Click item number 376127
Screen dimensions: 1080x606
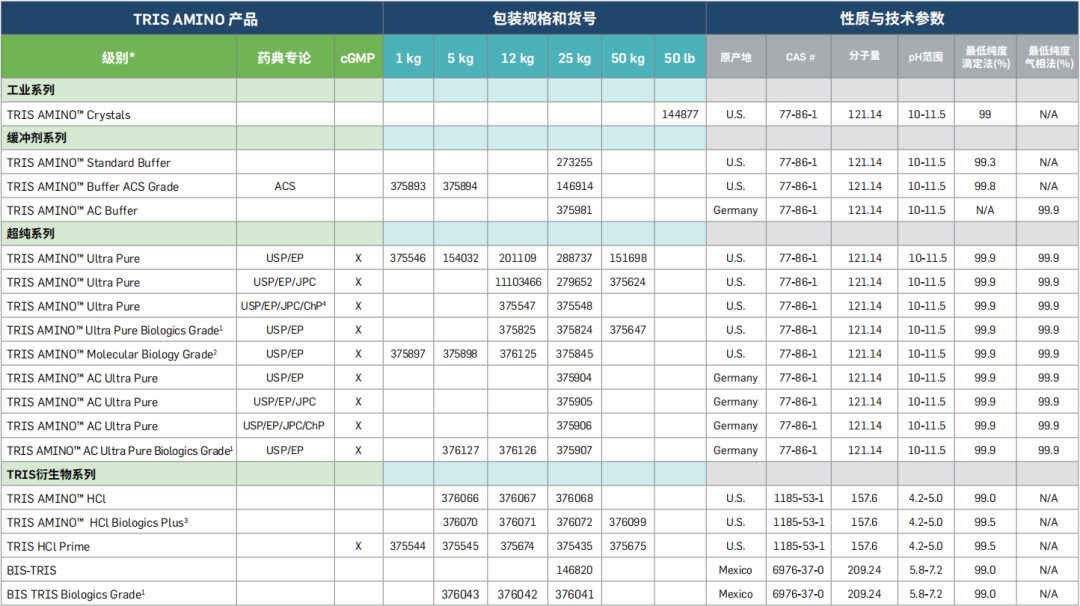460,450
